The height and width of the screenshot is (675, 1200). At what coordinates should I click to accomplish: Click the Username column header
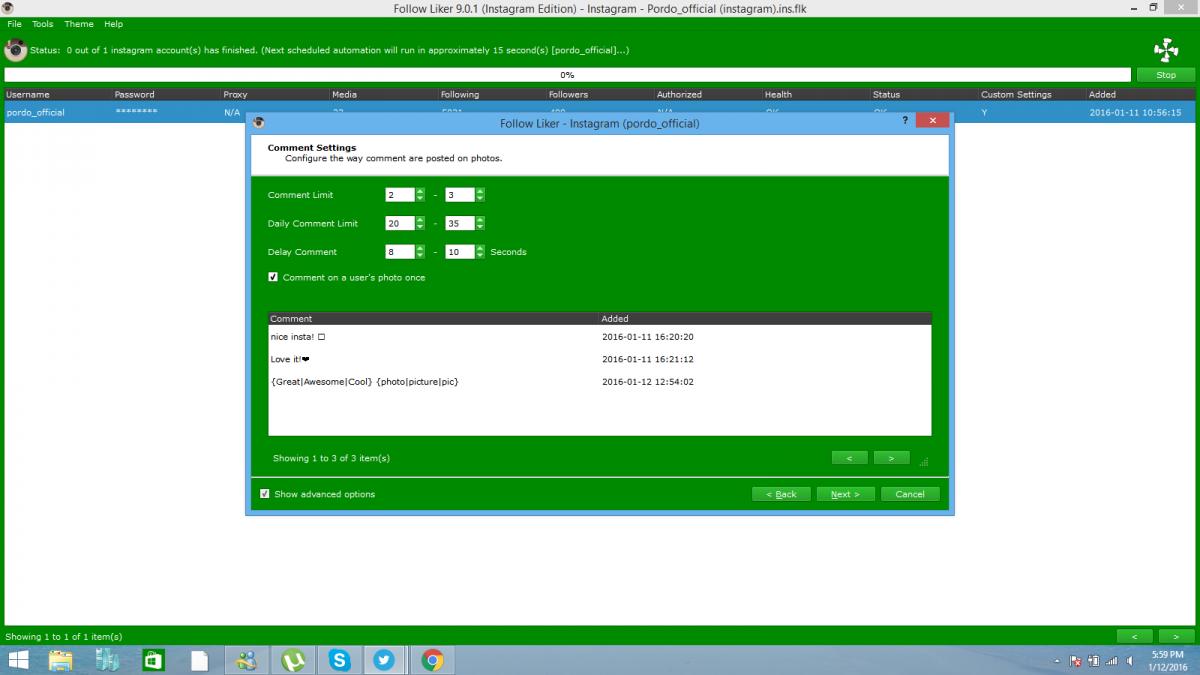[57, 94]
